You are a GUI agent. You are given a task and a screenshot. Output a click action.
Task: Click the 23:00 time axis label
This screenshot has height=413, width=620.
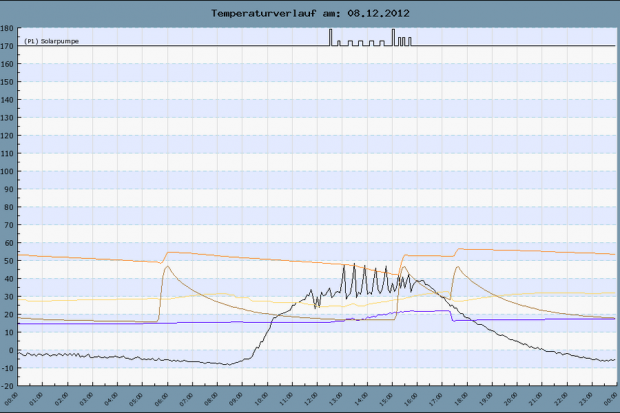(x=585, y=399)
